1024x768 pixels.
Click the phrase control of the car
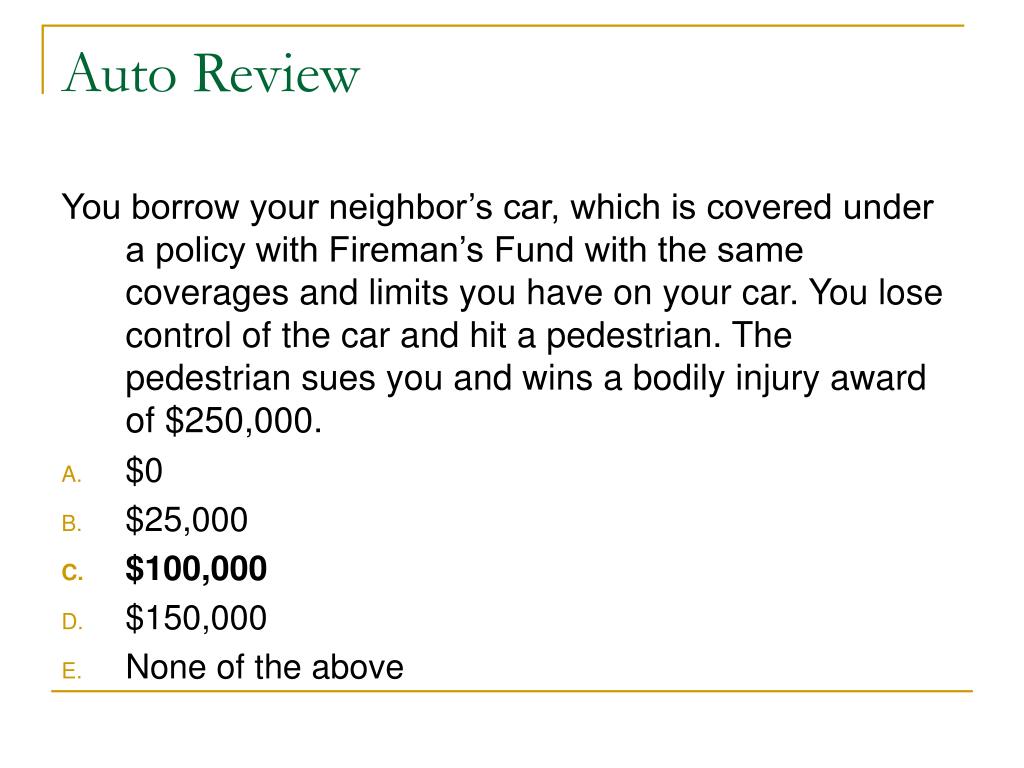pyautogui.click(x=257, y=336)
